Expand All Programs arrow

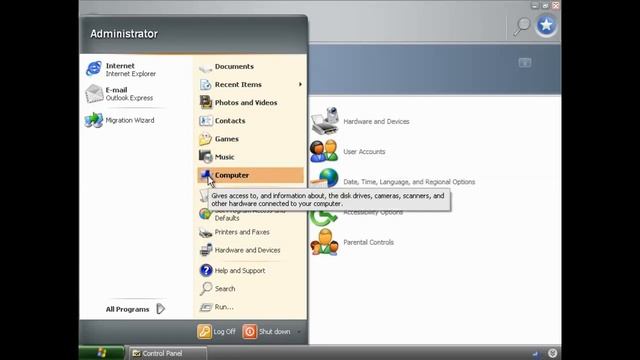(x=161, y=309)
